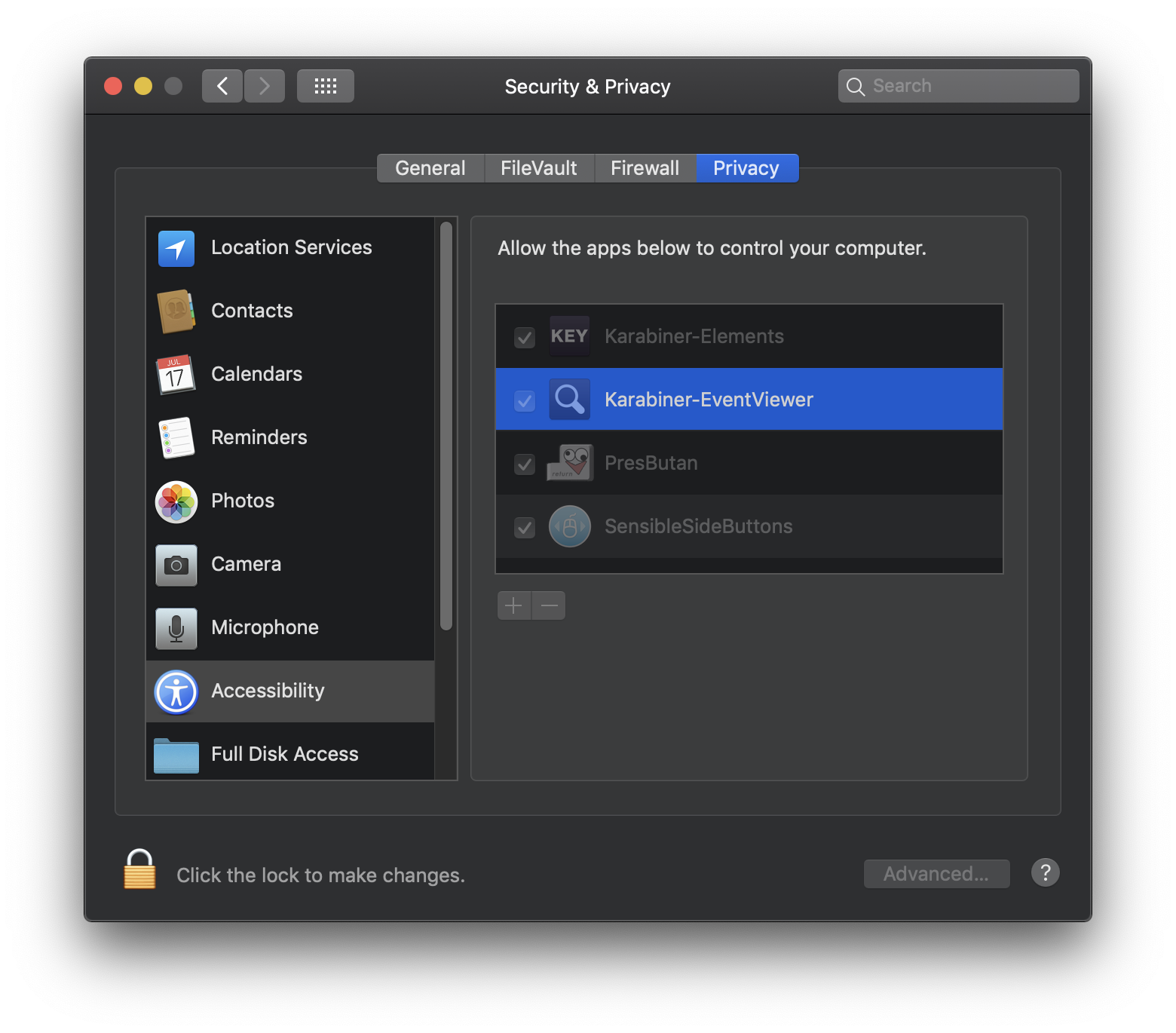This screenshot has height=1033, width=1176.
Task: Click the Location Services arrow icon
Action: 176,248
